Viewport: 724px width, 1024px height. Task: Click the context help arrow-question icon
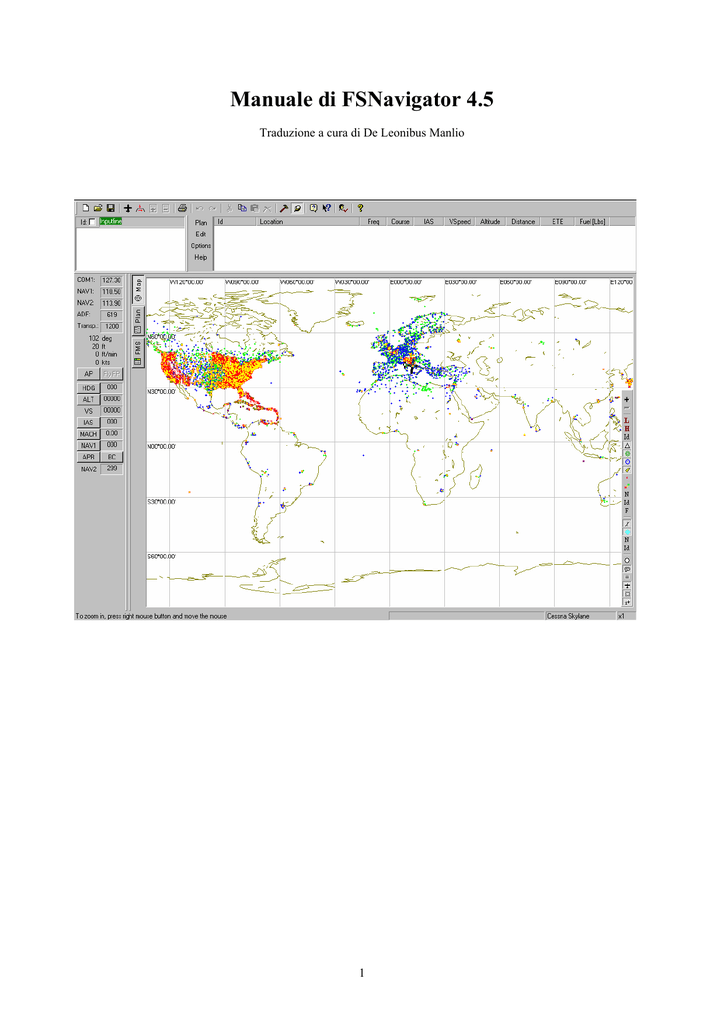[x=326, y=208]
